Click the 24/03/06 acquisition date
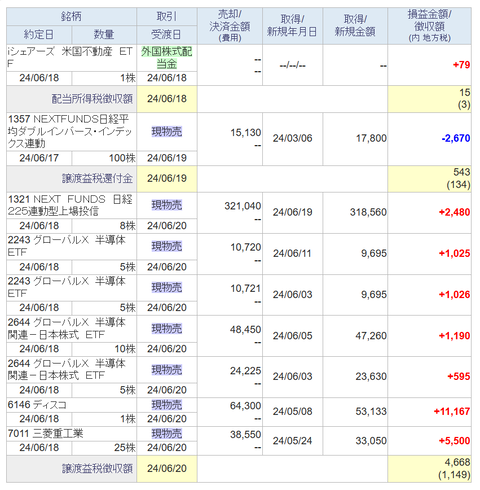480x490 pixels. pos(292,138)
